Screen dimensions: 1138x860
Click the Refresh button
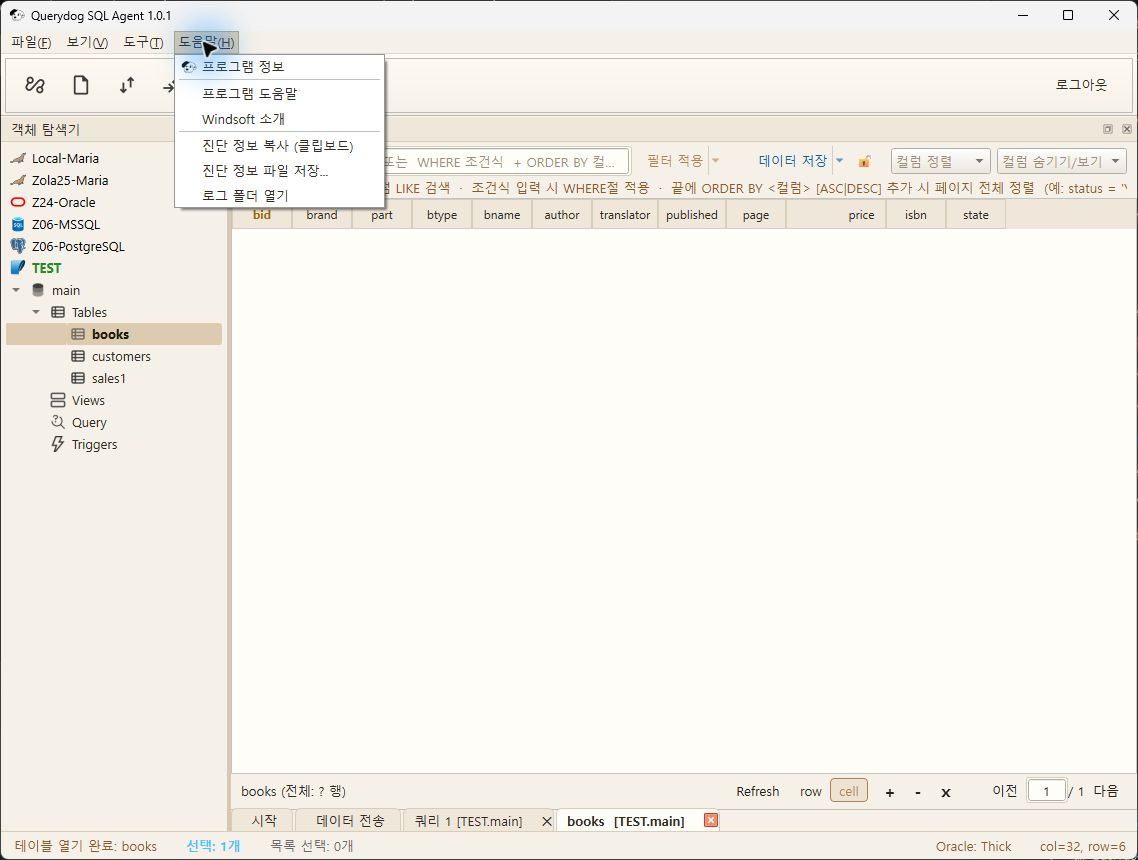coord(757,792)
